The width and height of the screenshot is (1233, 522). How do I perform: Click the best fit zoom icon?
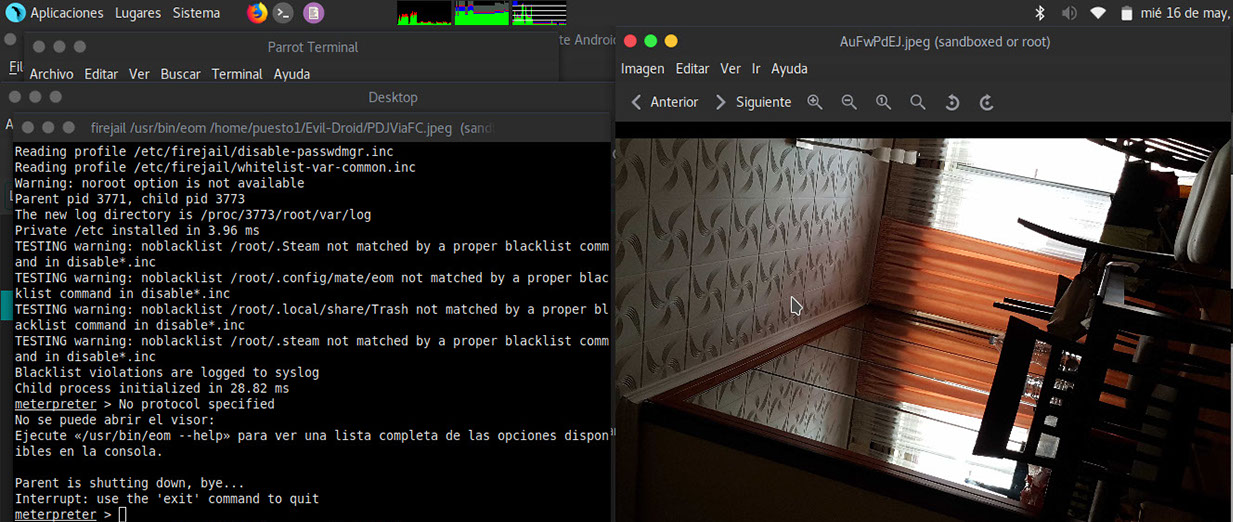tap(917, 102)
